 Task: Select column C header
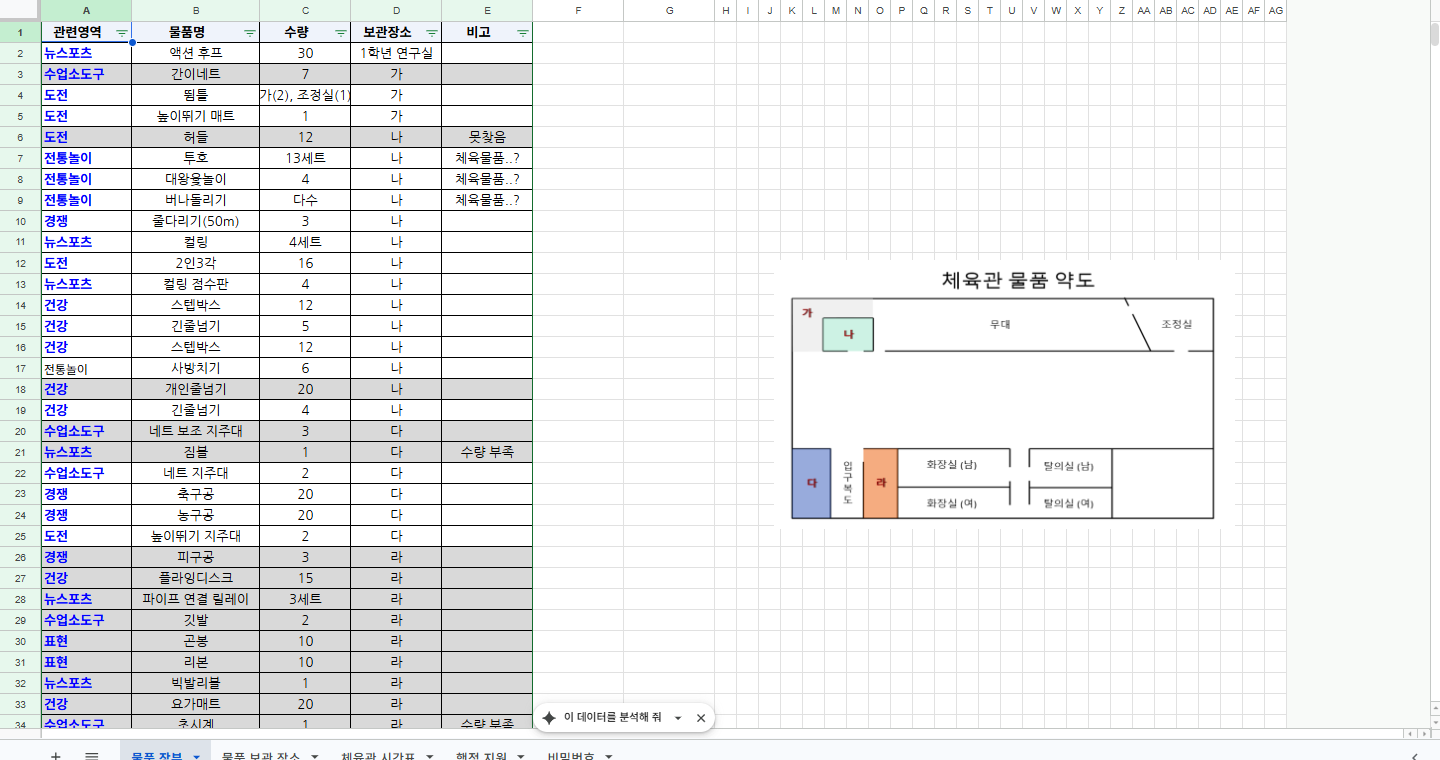[x=305, y=10]
